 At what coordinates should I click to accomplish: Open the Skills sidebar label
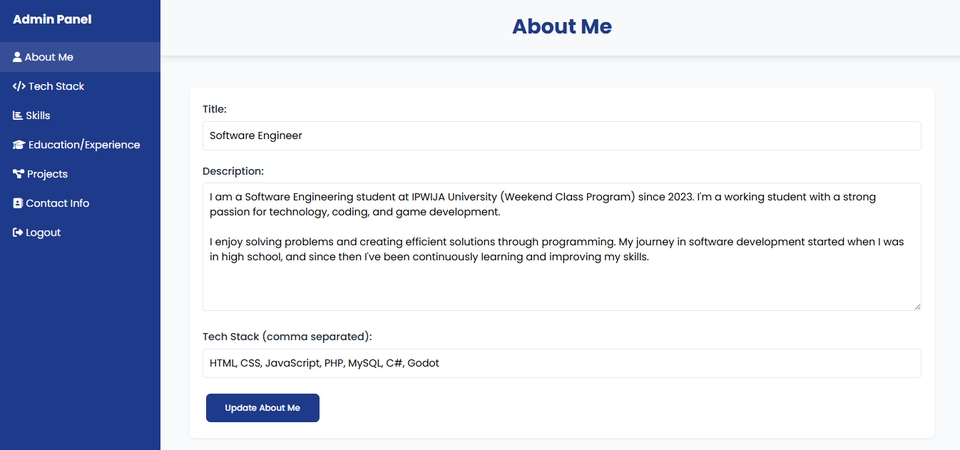tap(38, 115)
